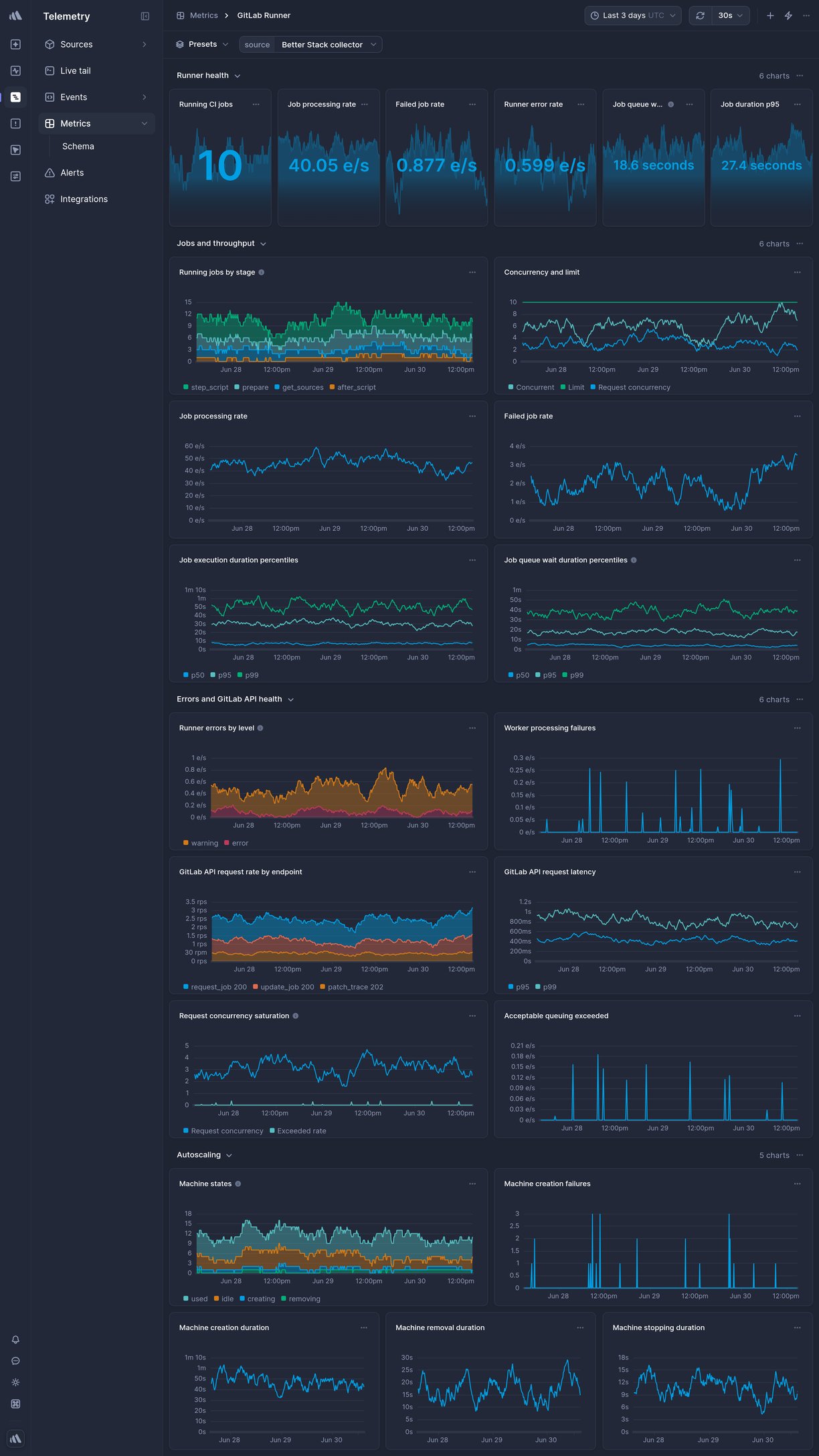Click the info icon beside Running jobs by stage
Viewport: 819px width, 1456px height.
click(x=262, y=272)
